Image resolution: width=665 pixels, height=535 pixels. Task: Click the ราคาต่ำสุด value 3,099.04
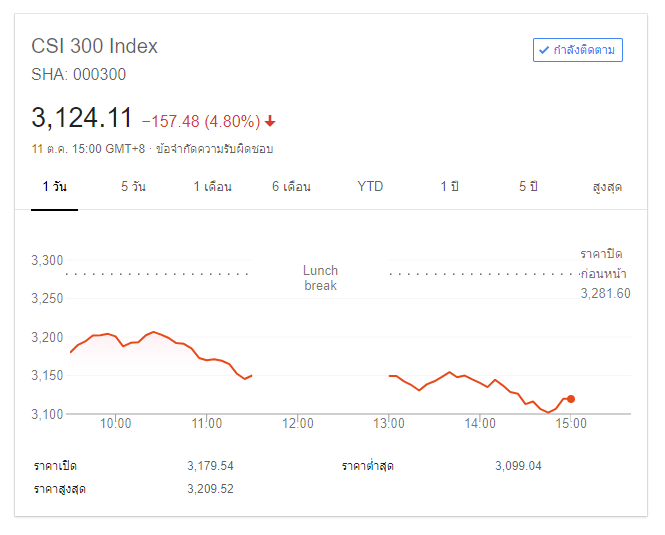pos(518,466)
